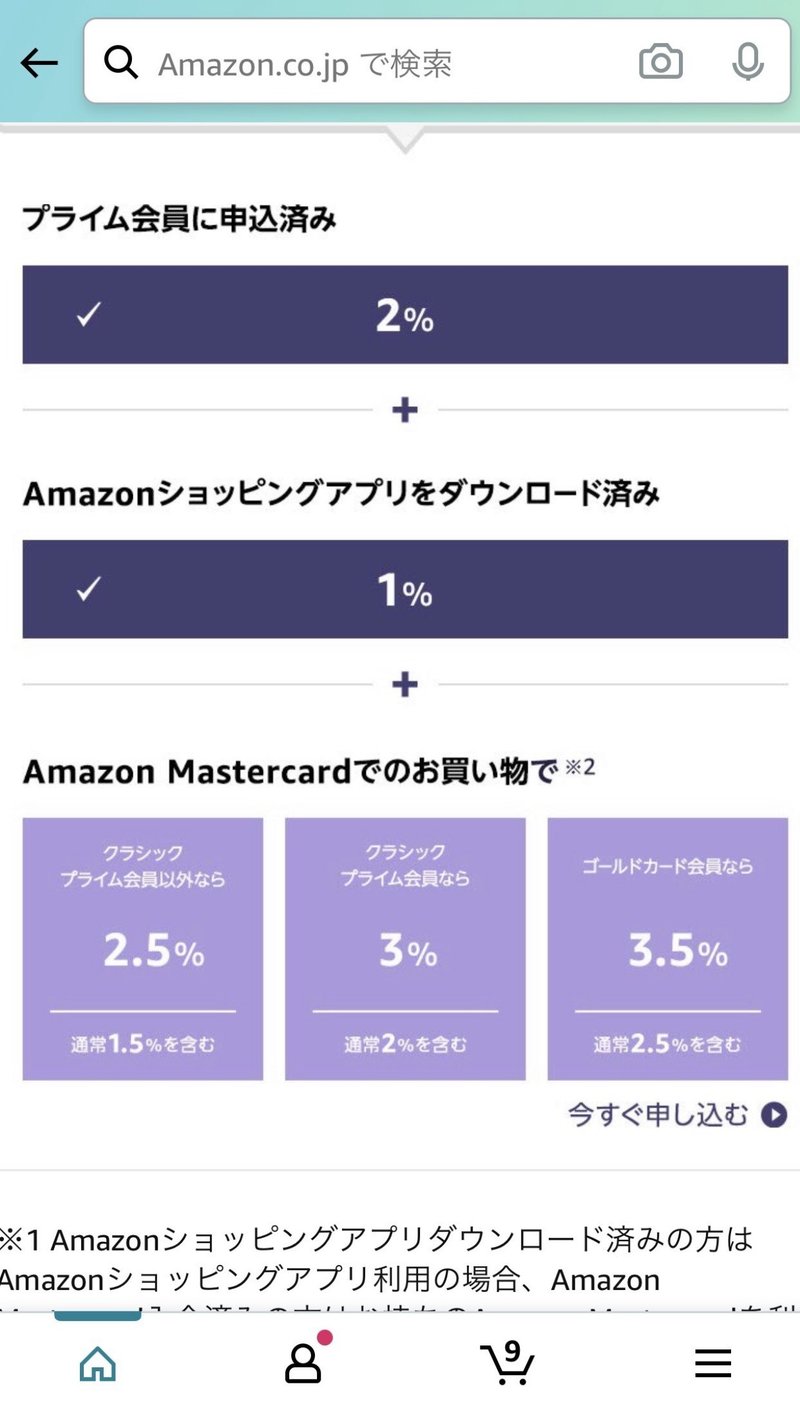Open the hamburger menu at bottom right
800x1422 pixels.
[x=713, y=1362]
